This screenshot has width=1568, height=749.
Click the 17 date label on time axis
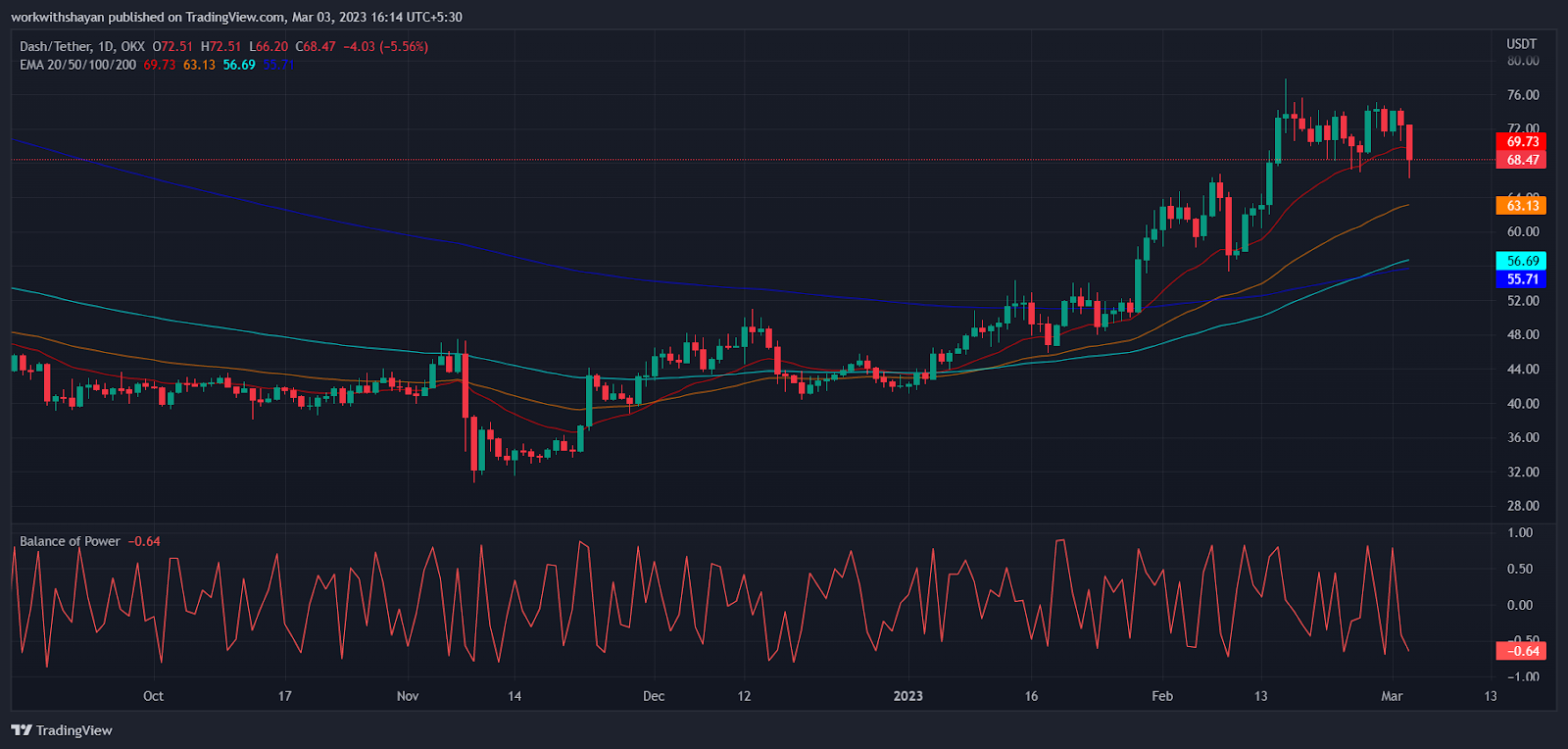pos(284,696)
